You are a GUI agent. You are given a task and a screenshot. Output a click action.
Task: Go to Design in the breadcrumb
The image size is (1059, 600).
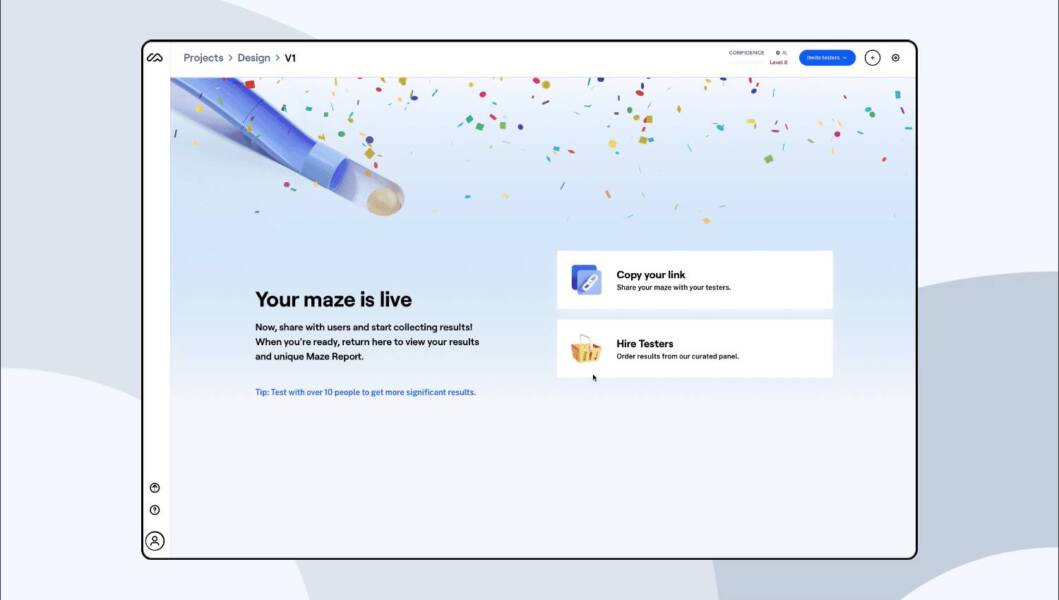pos(254,58)
